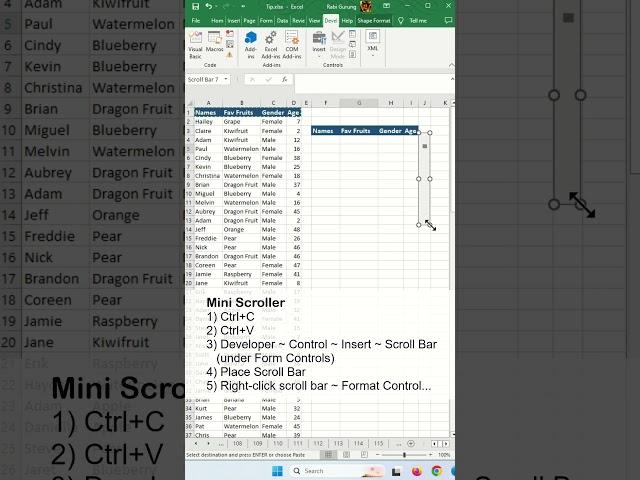640x480 pixels.
Task: Switch to the Insert ribbon tab
Action: [x=234, y=20]
